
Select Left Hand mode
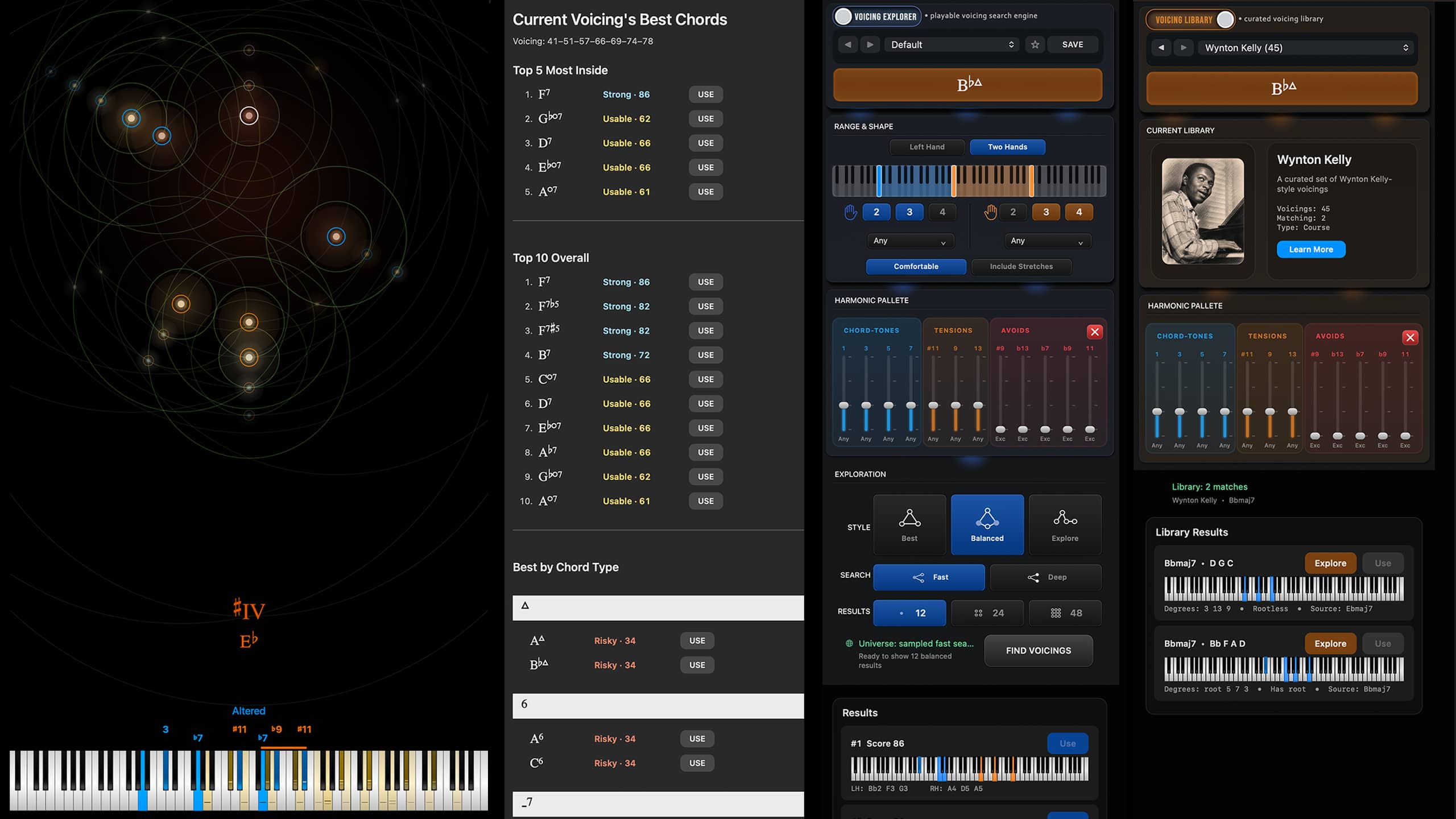coord(927,147)
